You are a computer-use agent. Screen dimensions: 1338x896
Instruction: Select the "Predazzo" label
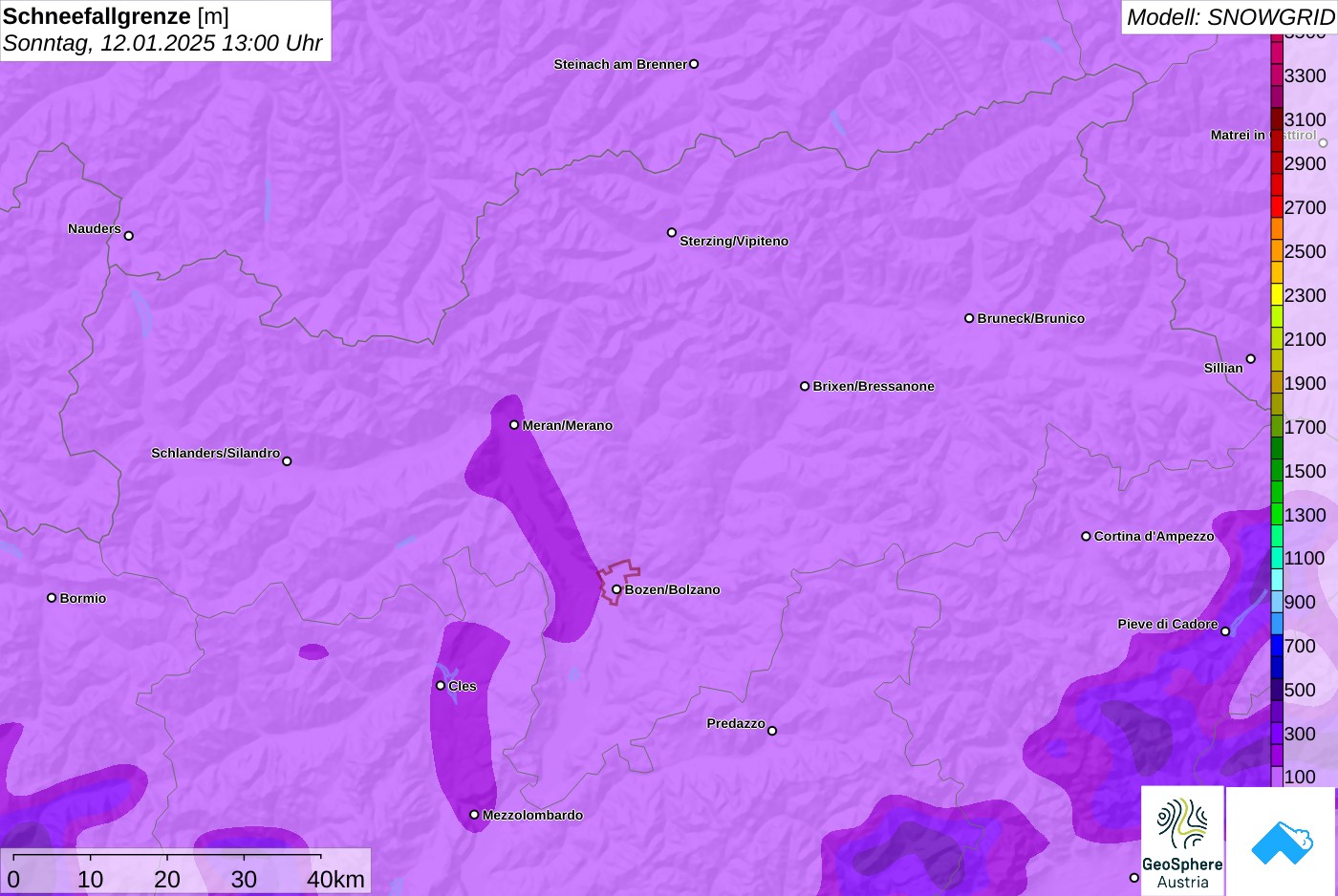coord(736,723)
